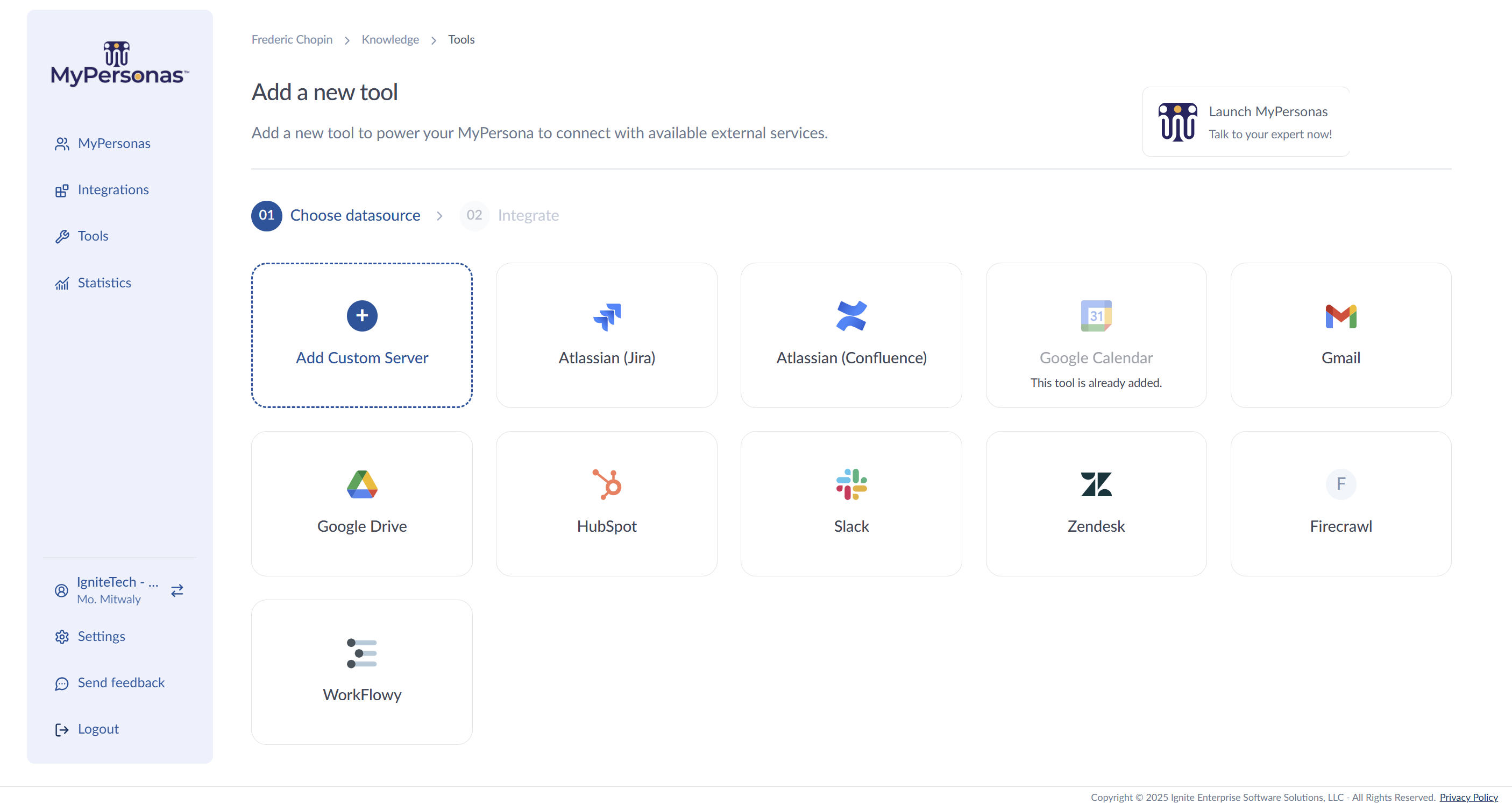This screenshot has height=803, width=1512.
Task: Click the MyPersonas people icon in sidebar
Action: pyautogui.click(x=62, y=144)
